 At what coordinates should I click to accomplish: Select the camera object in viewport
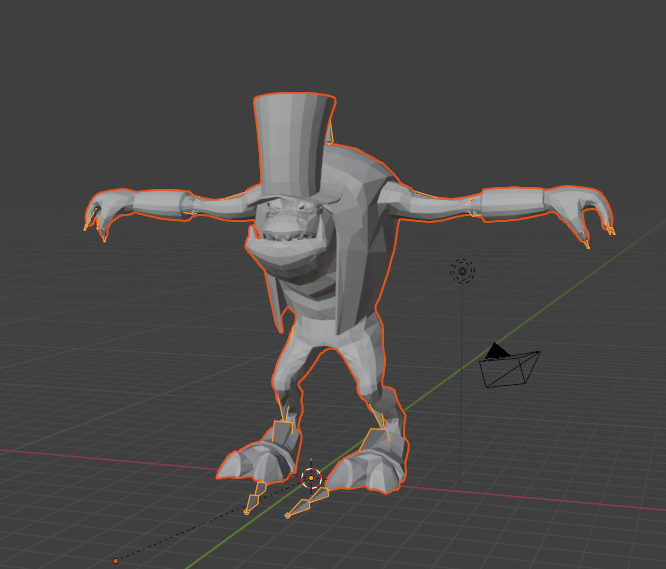(x=509, y=366)
